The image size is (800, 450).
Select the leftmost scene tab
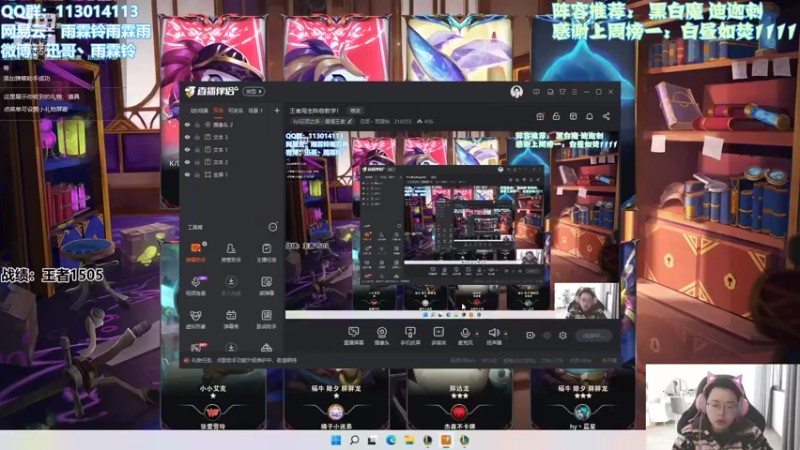coord(199,110)
